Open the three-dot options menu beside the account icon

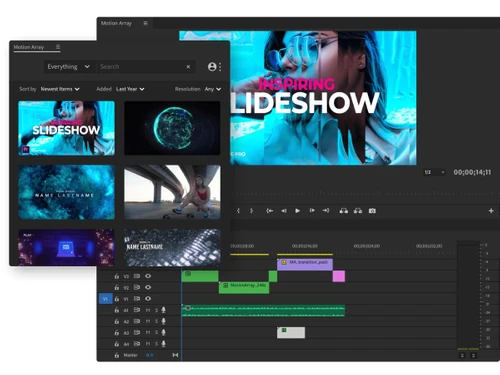[220, 67]
